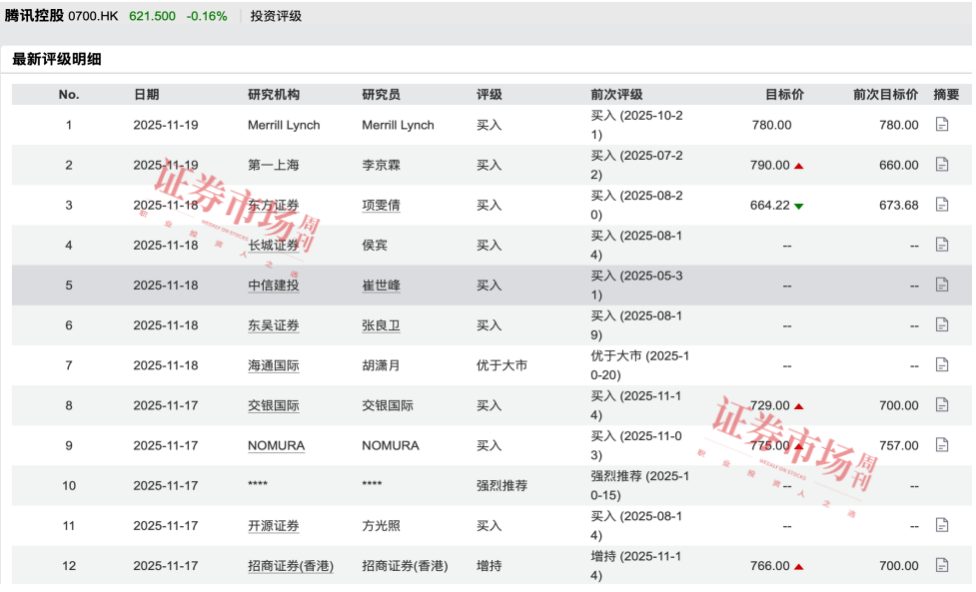
Task: Open researcher link 崔世峰
Action: [x=380, y=285]
